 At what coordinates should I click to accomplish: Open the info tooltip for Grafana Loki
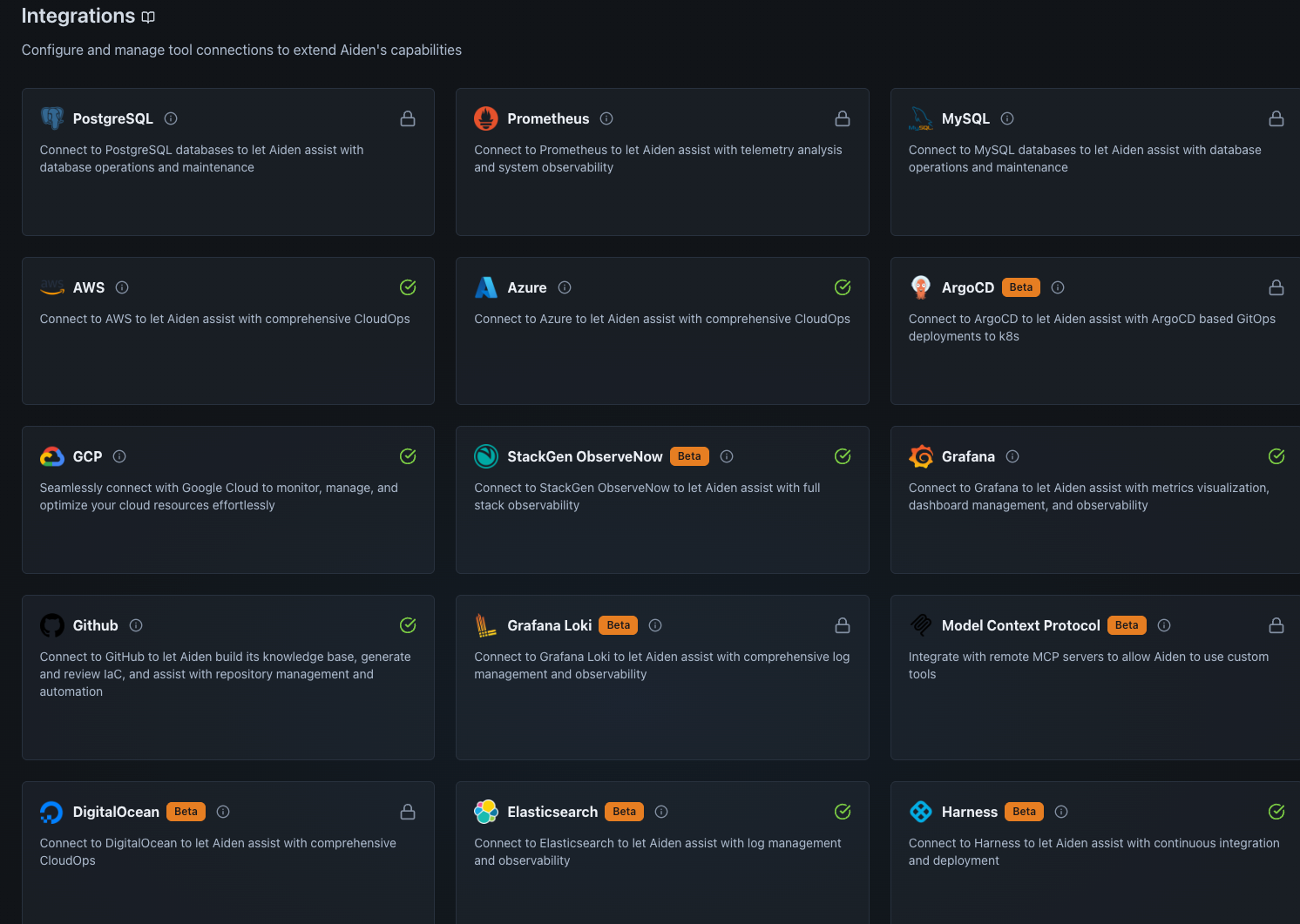point(655,625)
